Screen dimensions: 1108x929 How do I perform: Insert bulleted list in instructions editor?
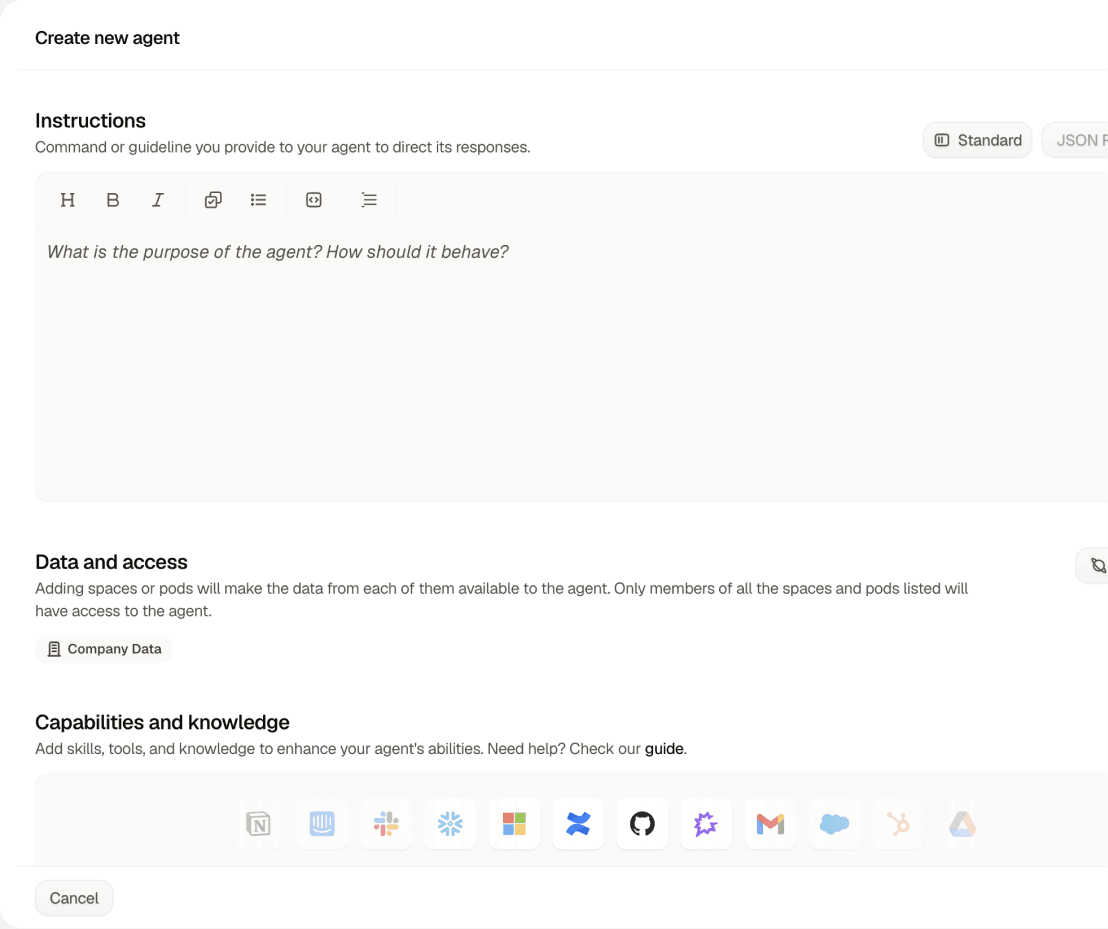(x=259, y=200)
